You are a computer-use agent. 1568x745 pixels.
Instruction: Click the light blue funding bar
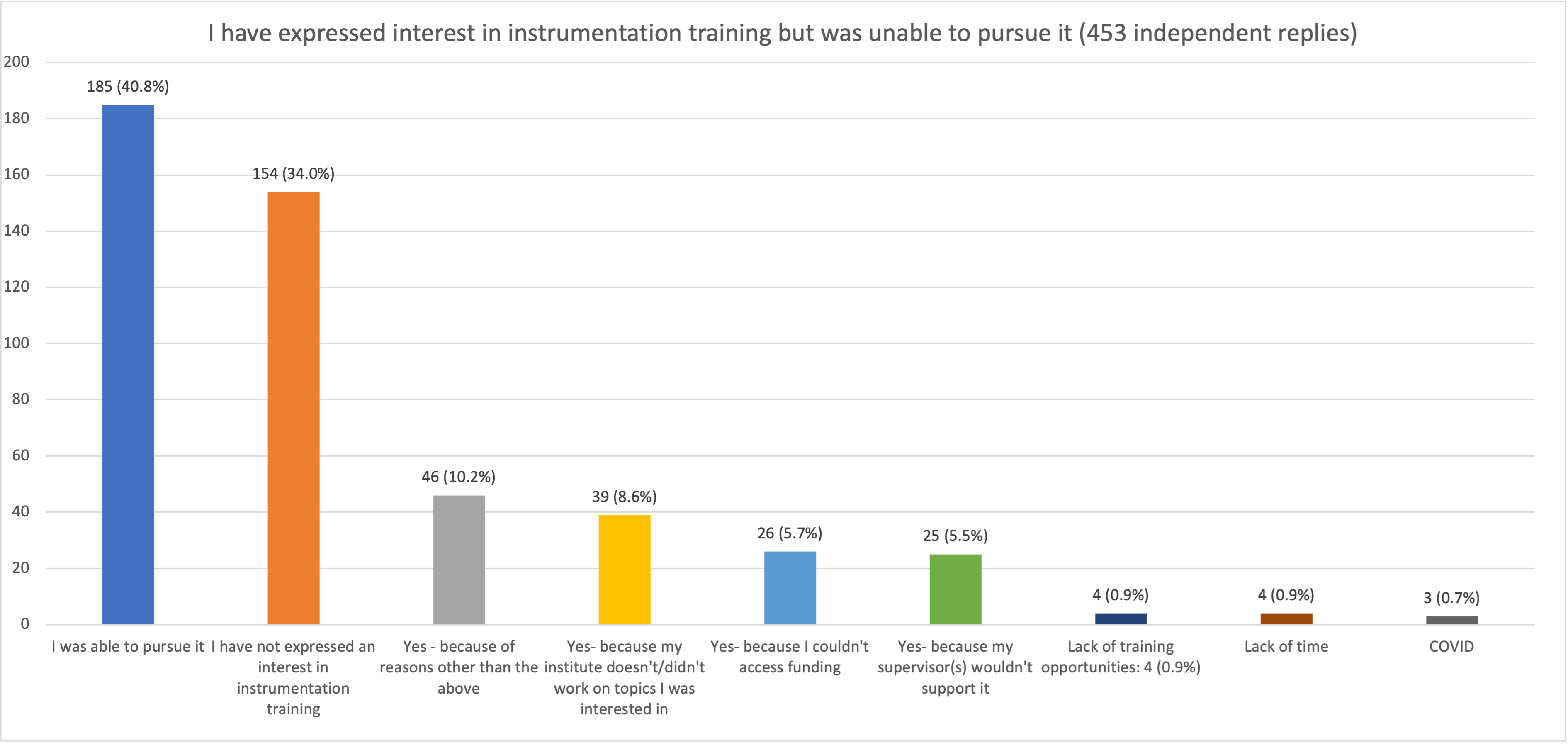[790, 587]
